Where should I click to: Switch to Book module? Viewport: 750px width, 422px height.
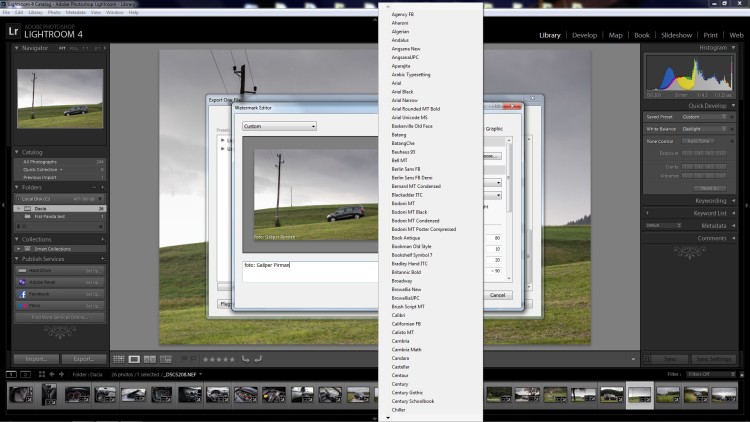click(642, 35)
